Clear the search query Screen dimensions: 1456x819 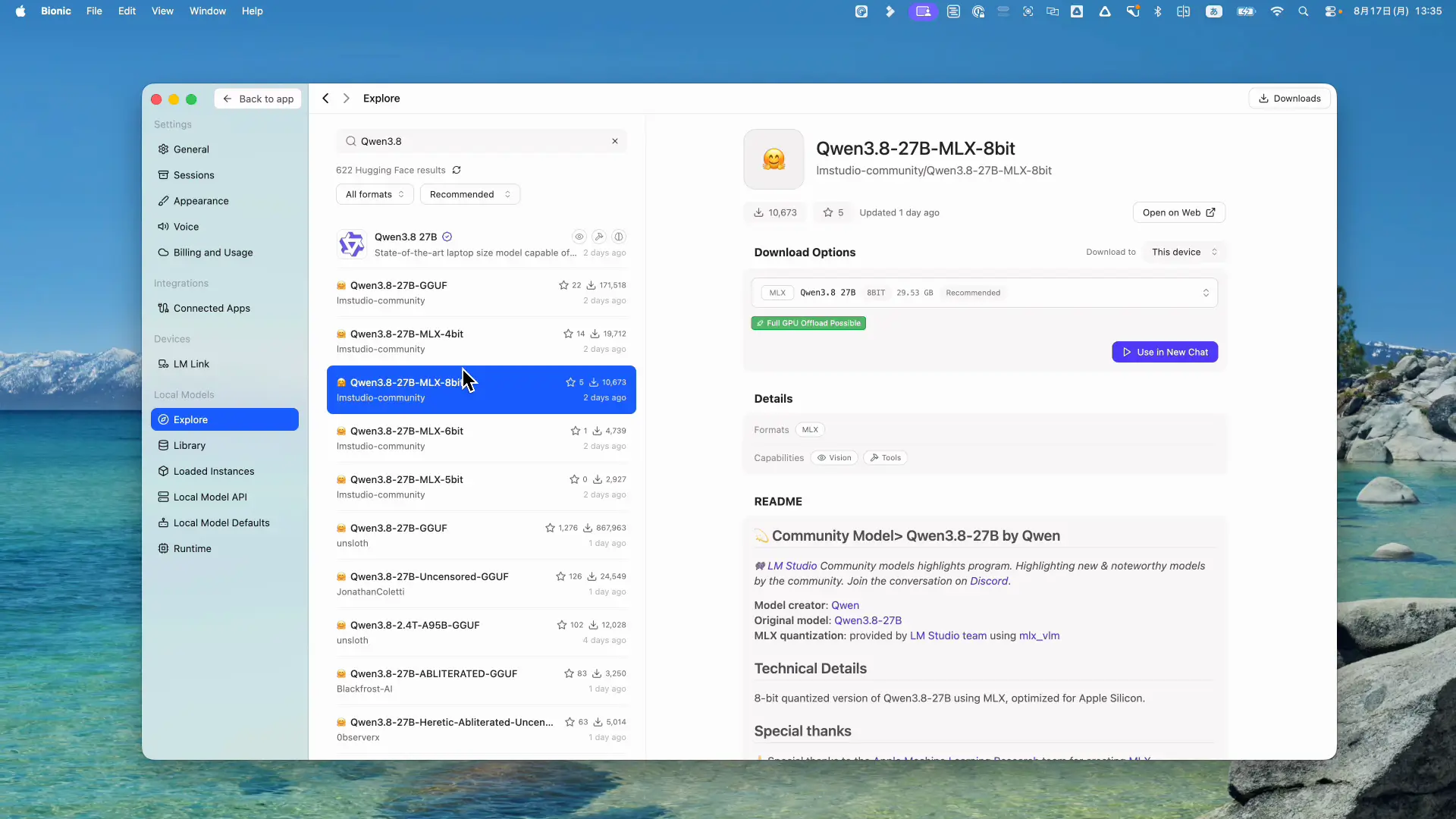(x=615, y=141)
